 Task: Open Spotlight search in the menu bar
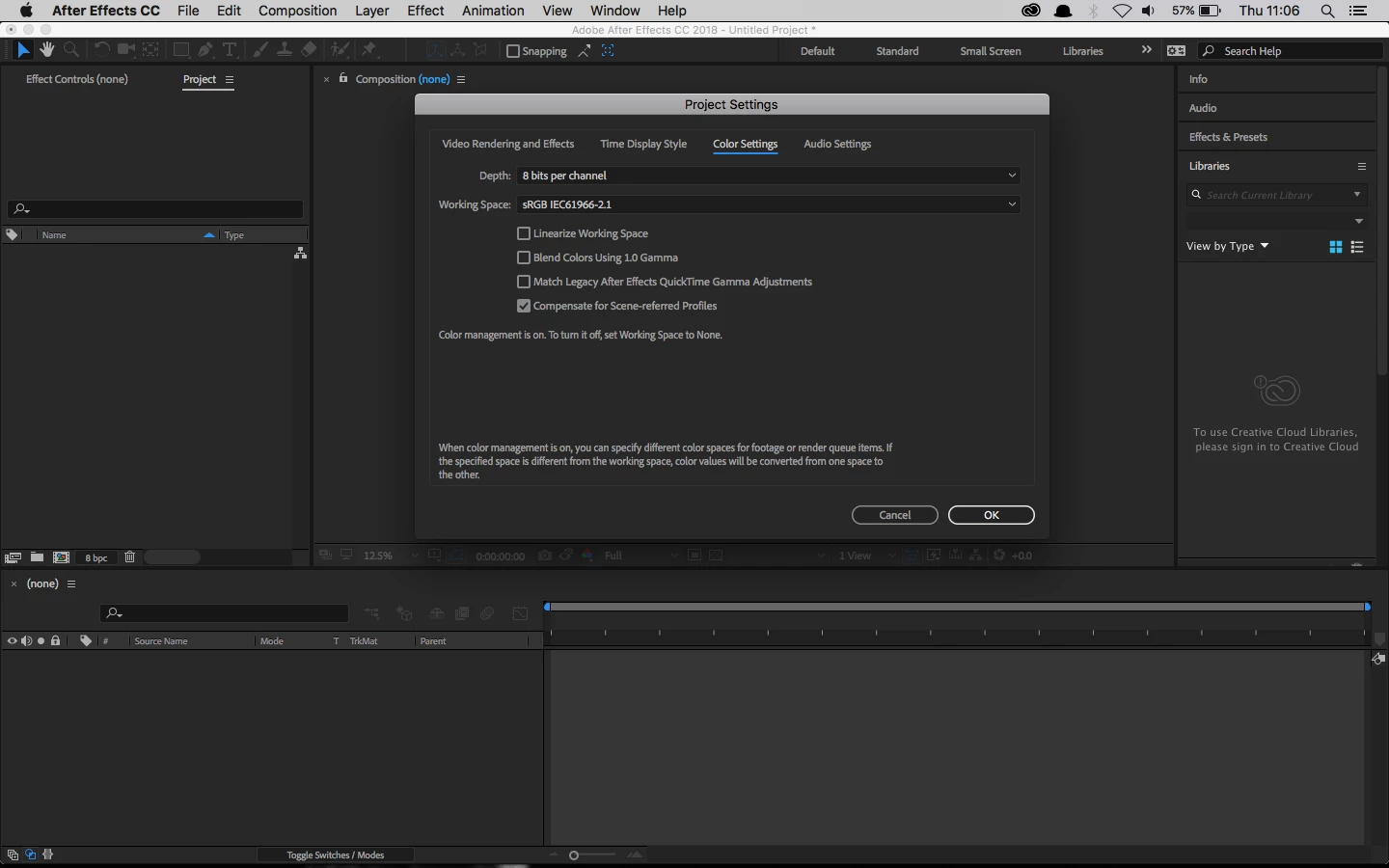(x=1327, y=11)
